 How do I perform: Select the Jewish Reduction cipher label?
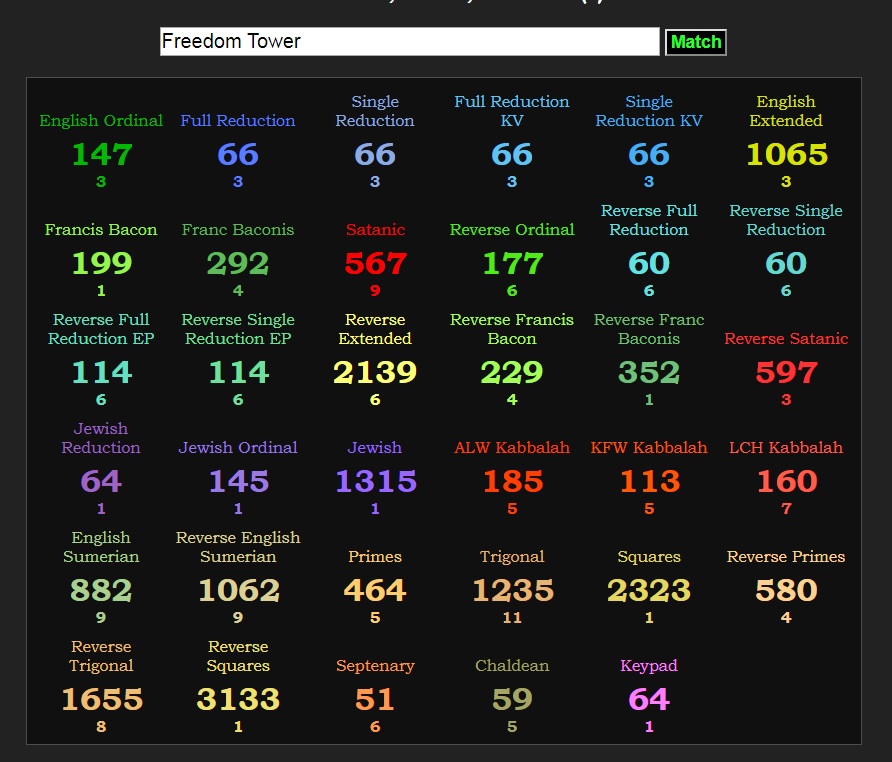click(101, 438)
